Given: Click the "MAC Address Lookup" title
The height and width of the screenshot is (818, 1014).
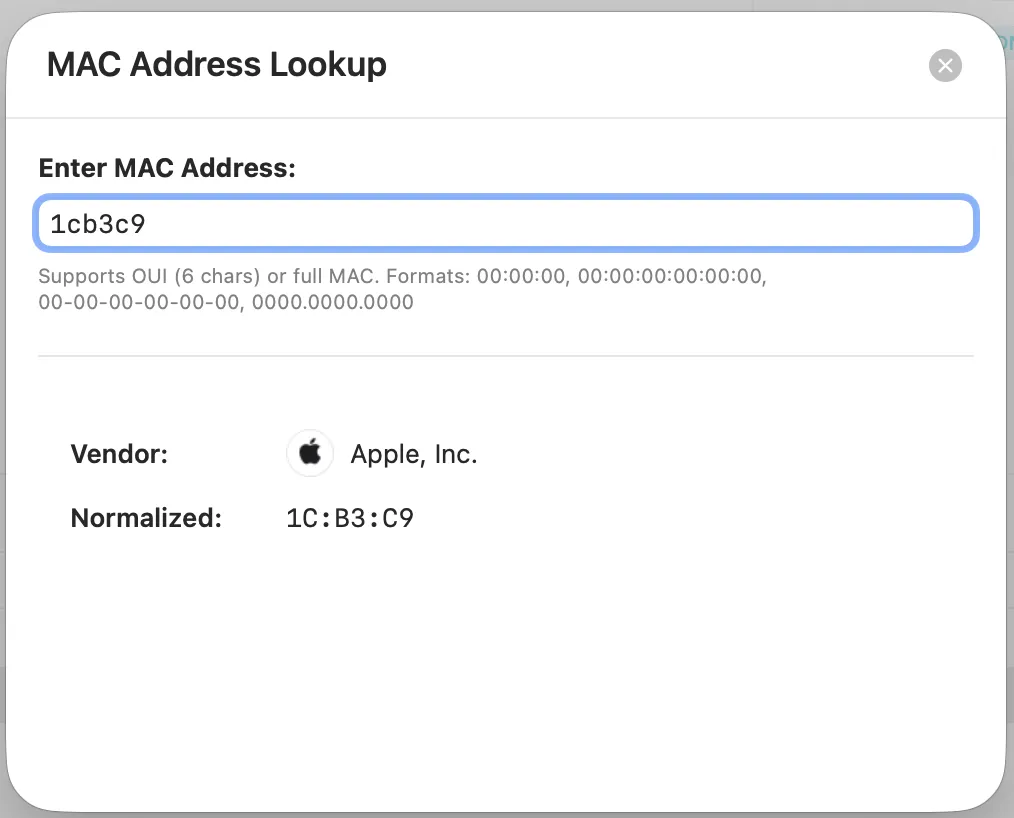Looking at the screenshot, I should tap(217, 65).
